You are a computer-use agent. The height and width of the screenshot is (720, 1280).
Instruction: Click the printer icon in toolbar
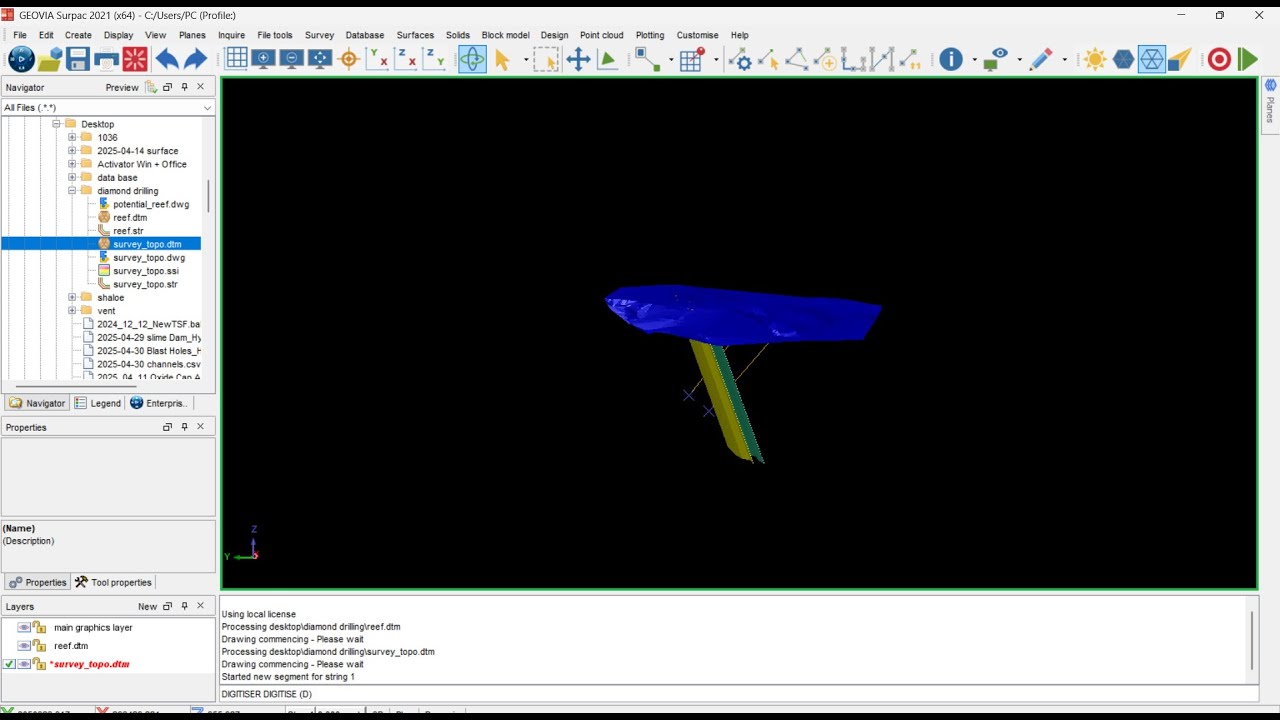[x=106, y=59]
